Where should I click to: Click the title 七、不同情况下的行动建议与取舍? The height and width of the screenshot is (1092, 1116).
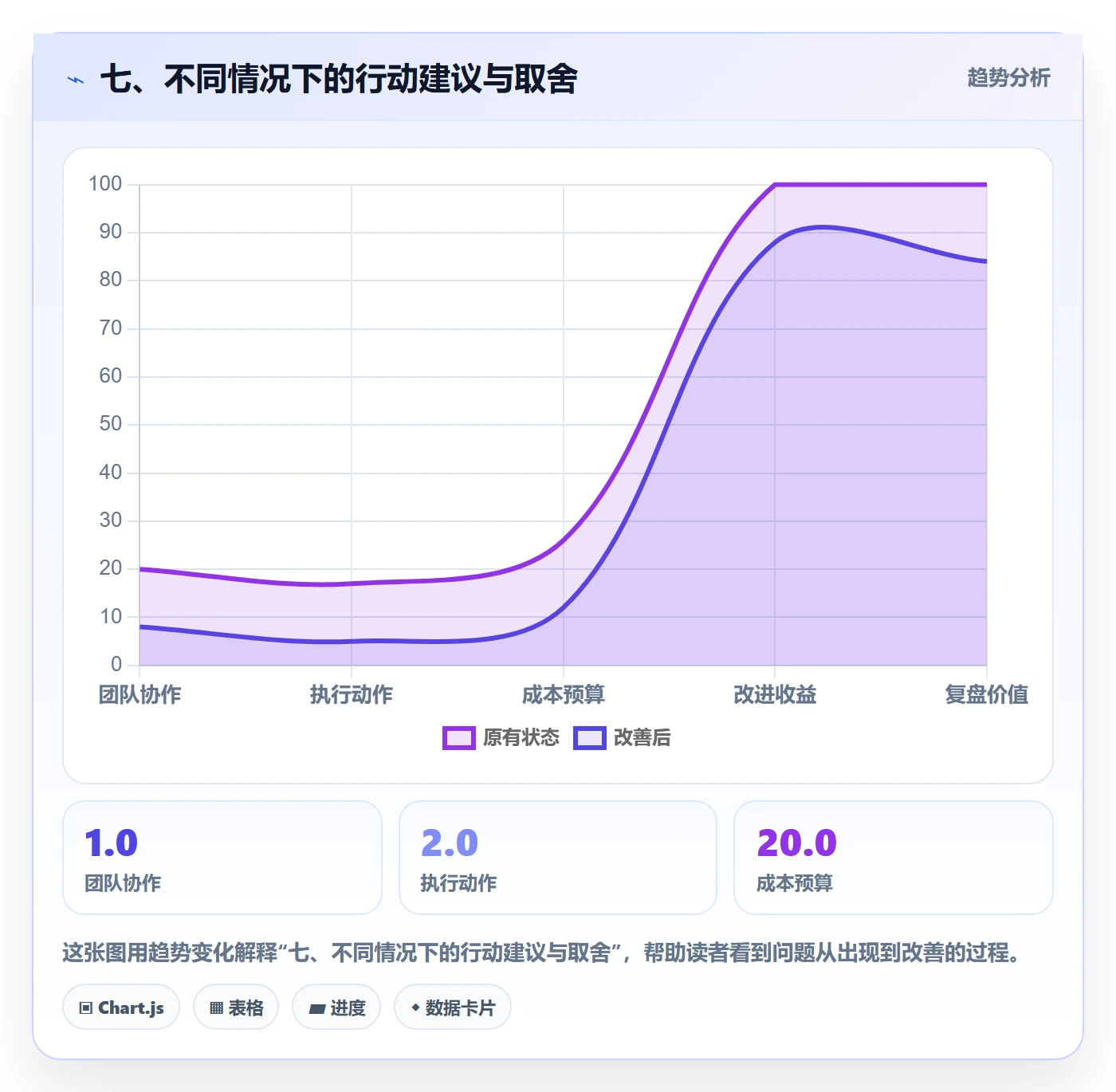coord(339,79)
